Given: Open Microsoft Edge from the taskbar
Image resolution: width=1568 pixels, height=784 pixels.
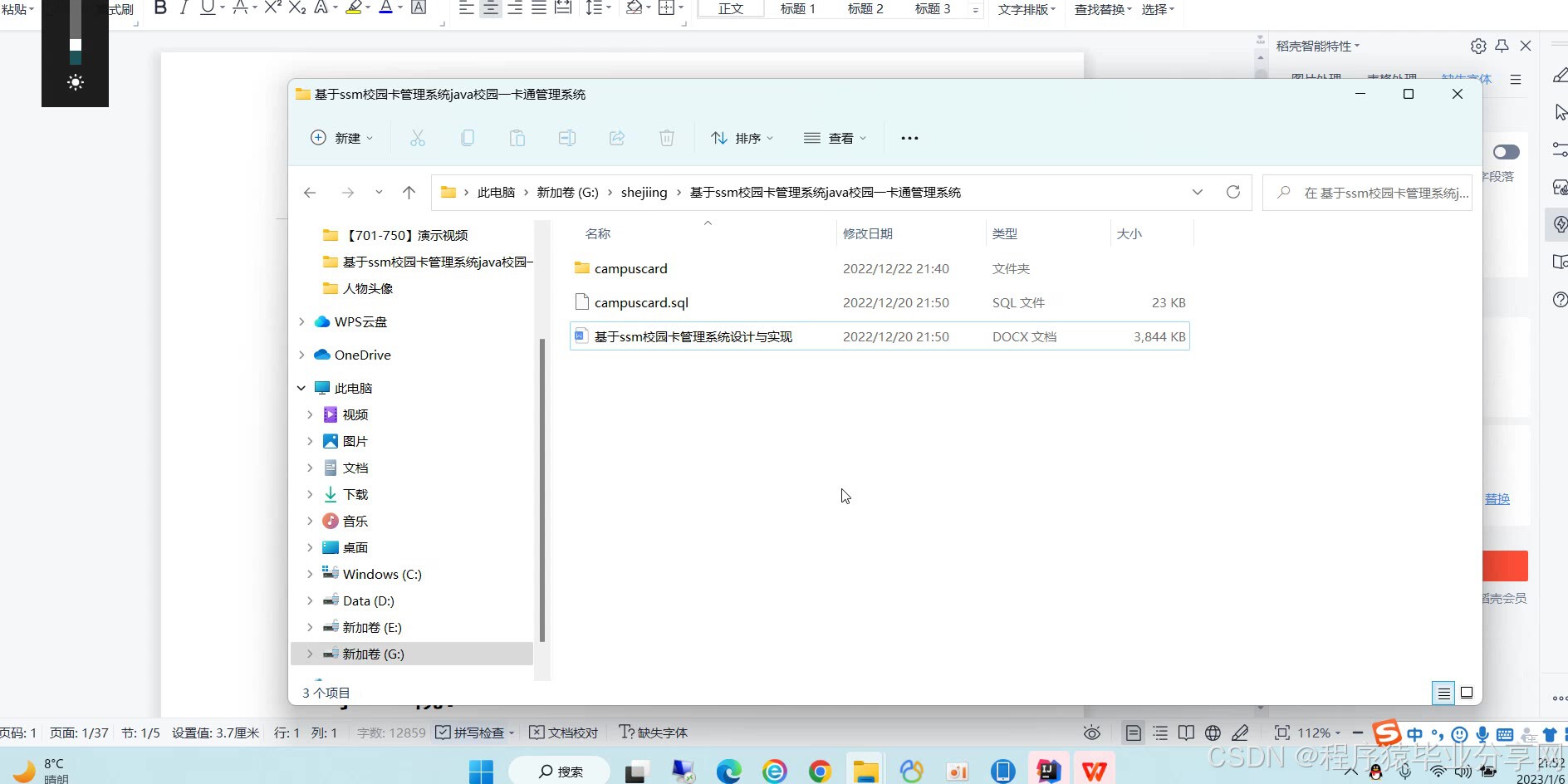Looking at the screenshot, I should 729,772.
